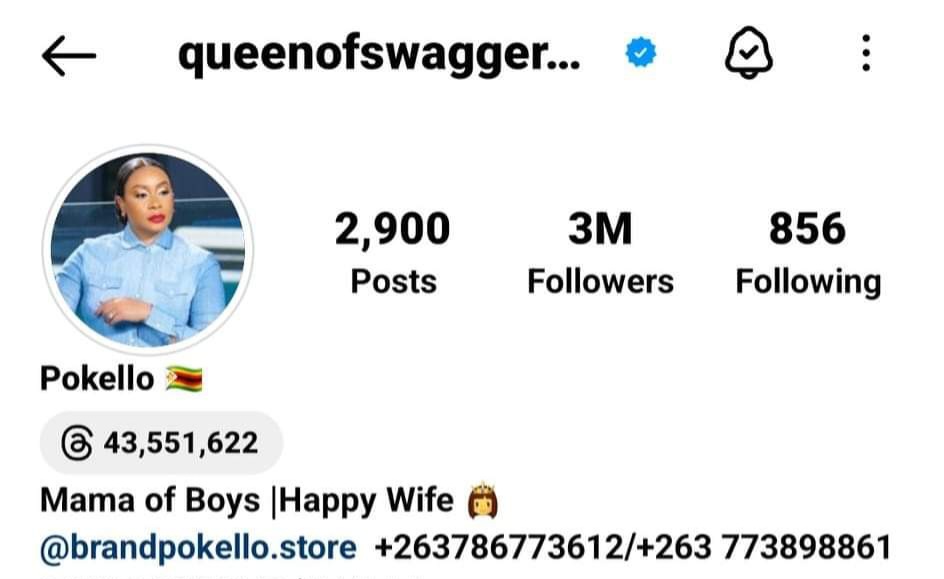The width and height of the screenshot is (944, 579).
Task: Click the Posts label
Action: click(x=394, y=282)
